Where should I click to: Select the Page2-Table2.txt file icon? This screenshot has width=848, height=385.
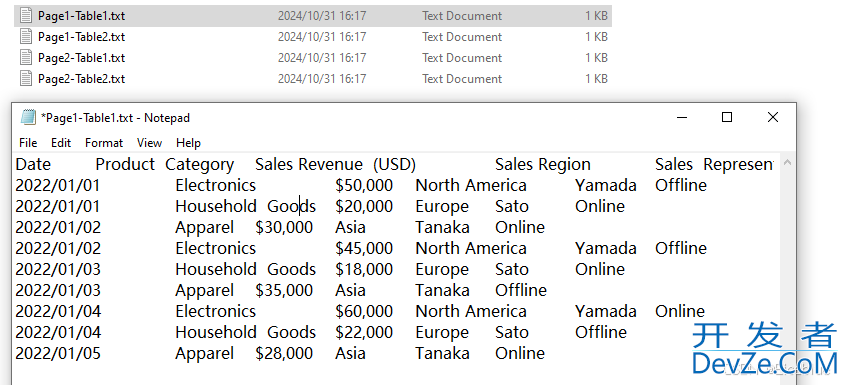(x=26, y=79)
